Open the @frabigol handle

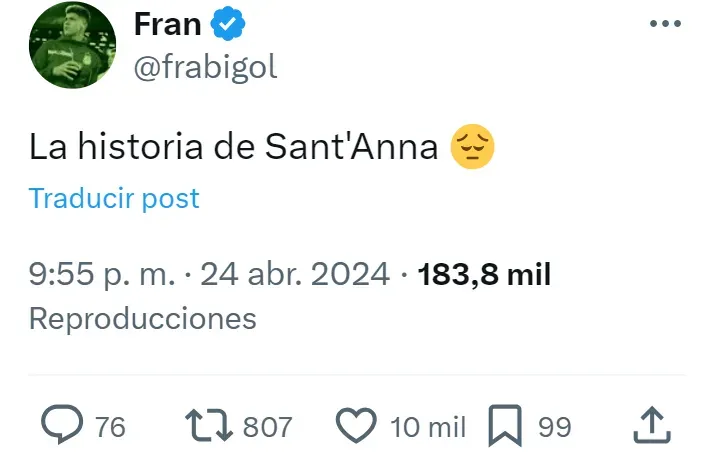tap(205, 67)
